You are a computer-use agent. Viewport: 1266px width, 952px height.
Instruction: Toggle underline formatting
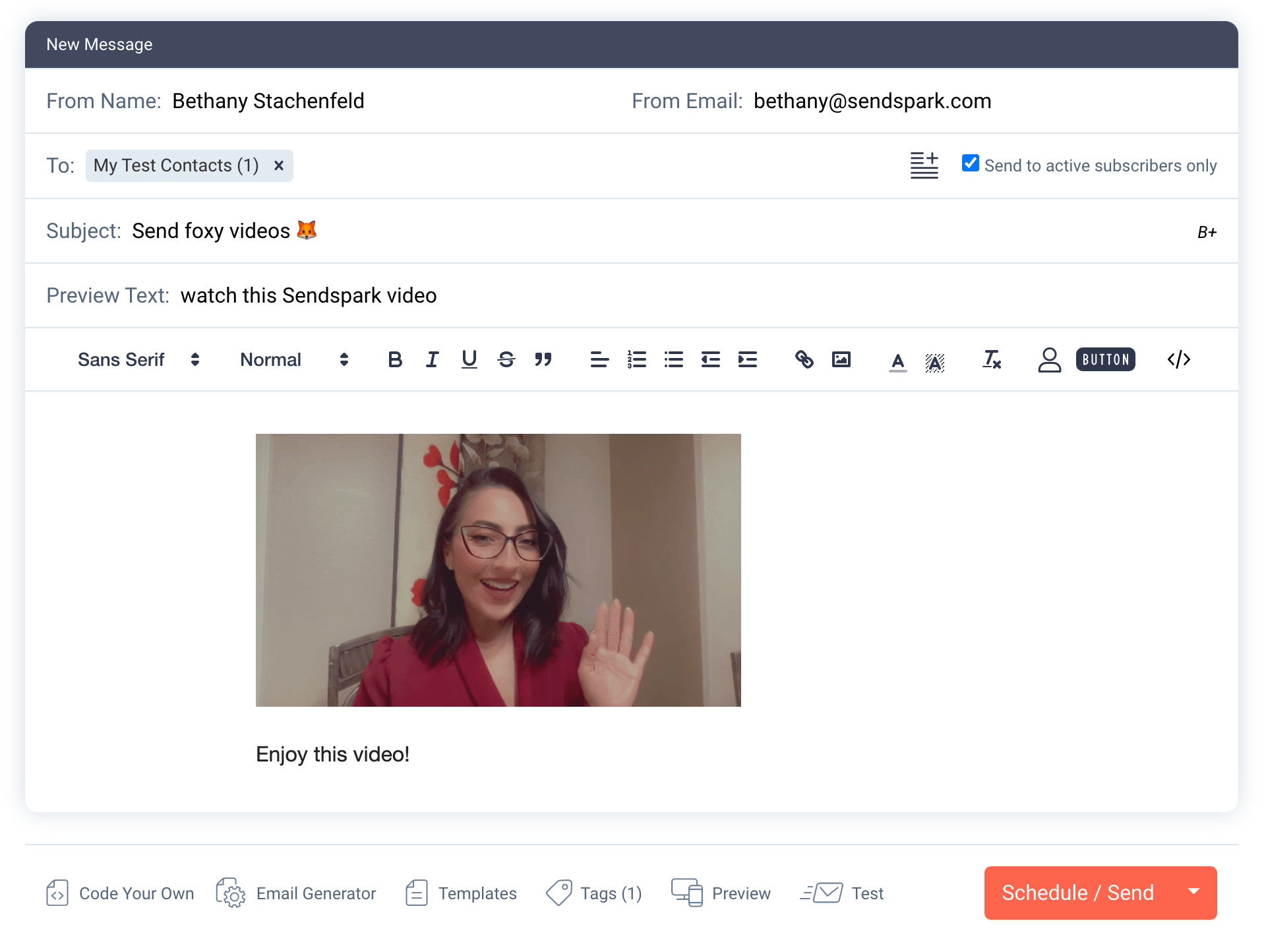pos(469,359)
